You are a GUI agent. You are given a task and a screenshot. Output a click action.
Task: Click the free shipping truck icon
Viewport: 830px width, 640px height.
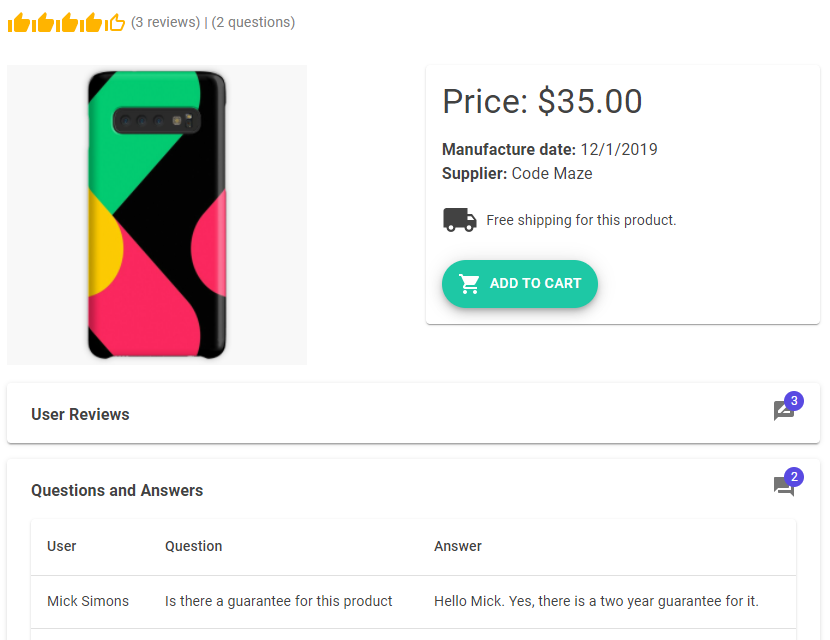click(459, 220)
